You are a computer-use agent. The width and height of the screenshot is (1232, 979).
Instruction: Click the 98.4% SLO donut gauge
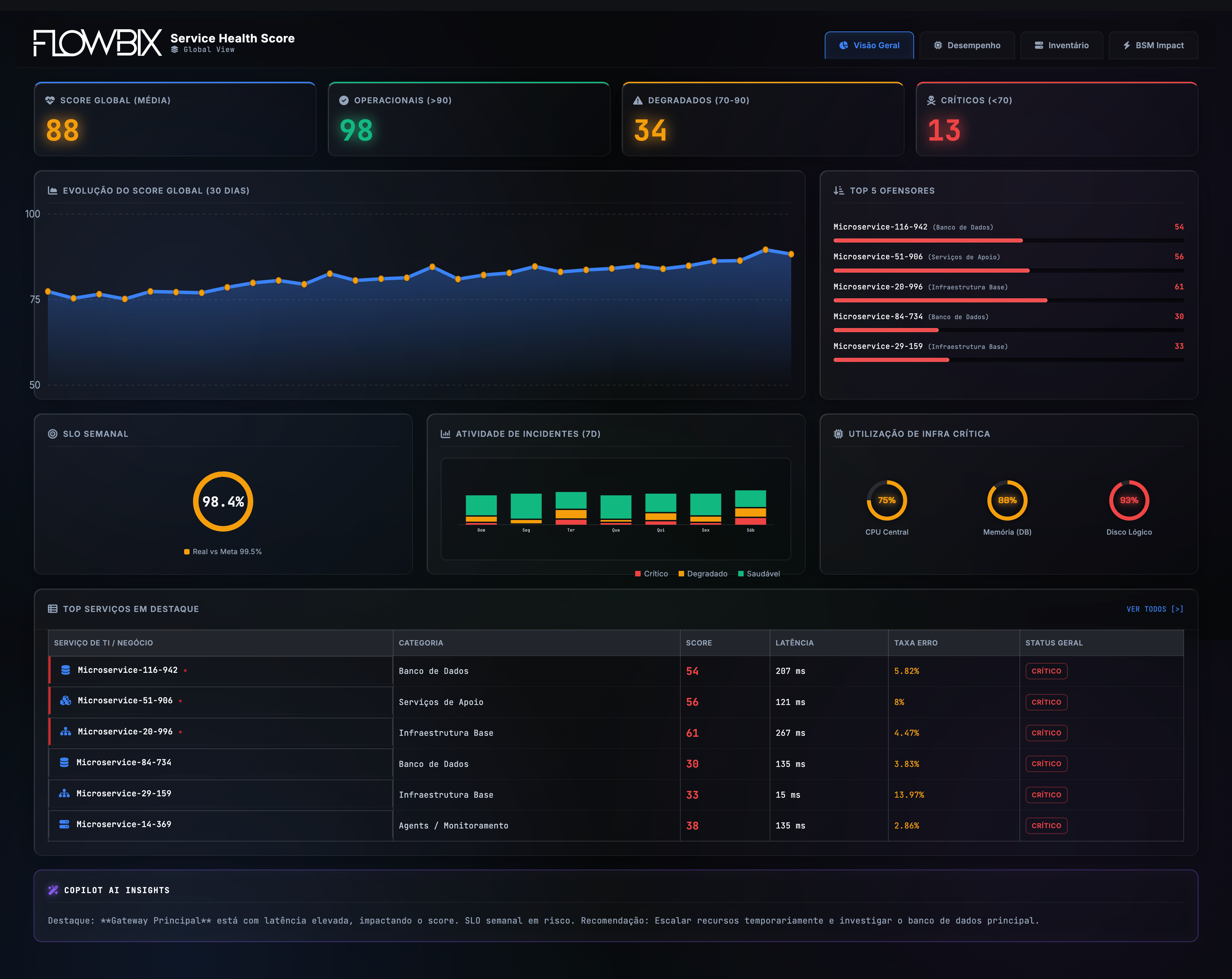pyautogui.click(x=223, y=501)
